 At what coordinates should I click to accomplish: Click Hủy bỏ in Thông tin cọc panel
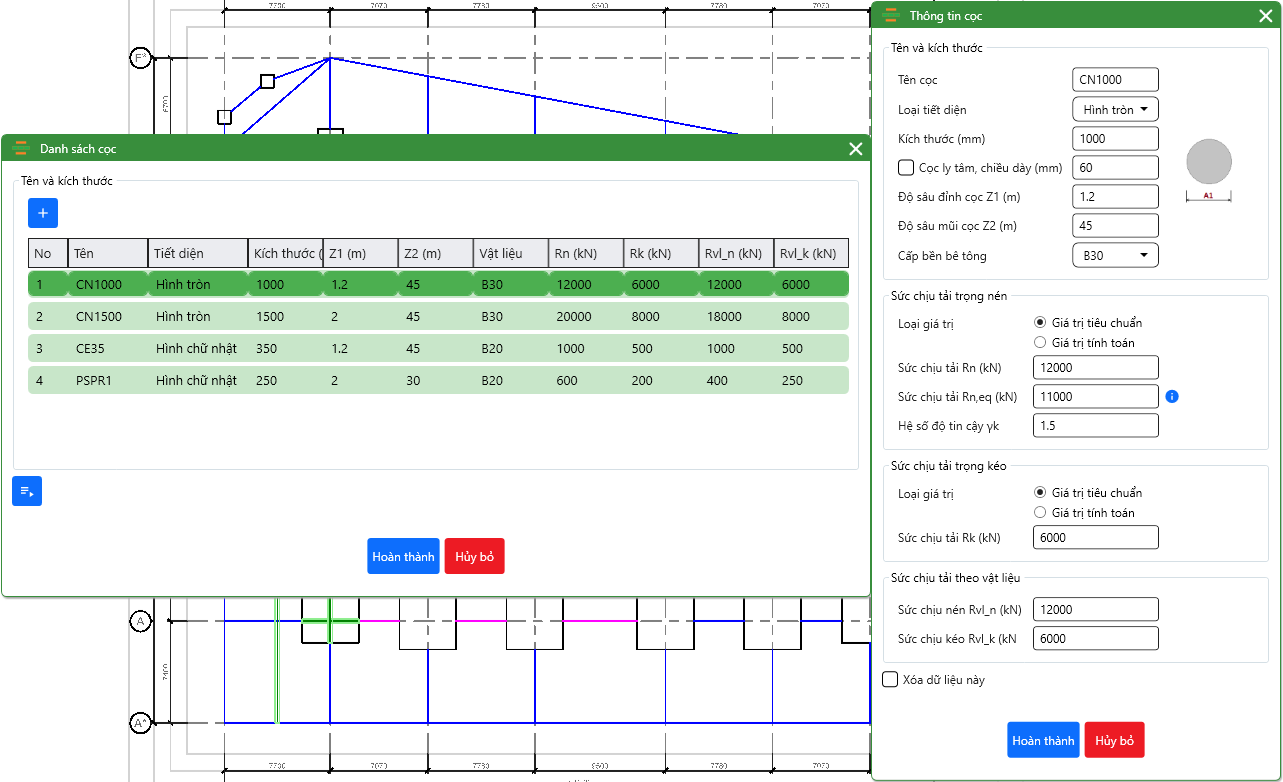tap(1114, 740)
